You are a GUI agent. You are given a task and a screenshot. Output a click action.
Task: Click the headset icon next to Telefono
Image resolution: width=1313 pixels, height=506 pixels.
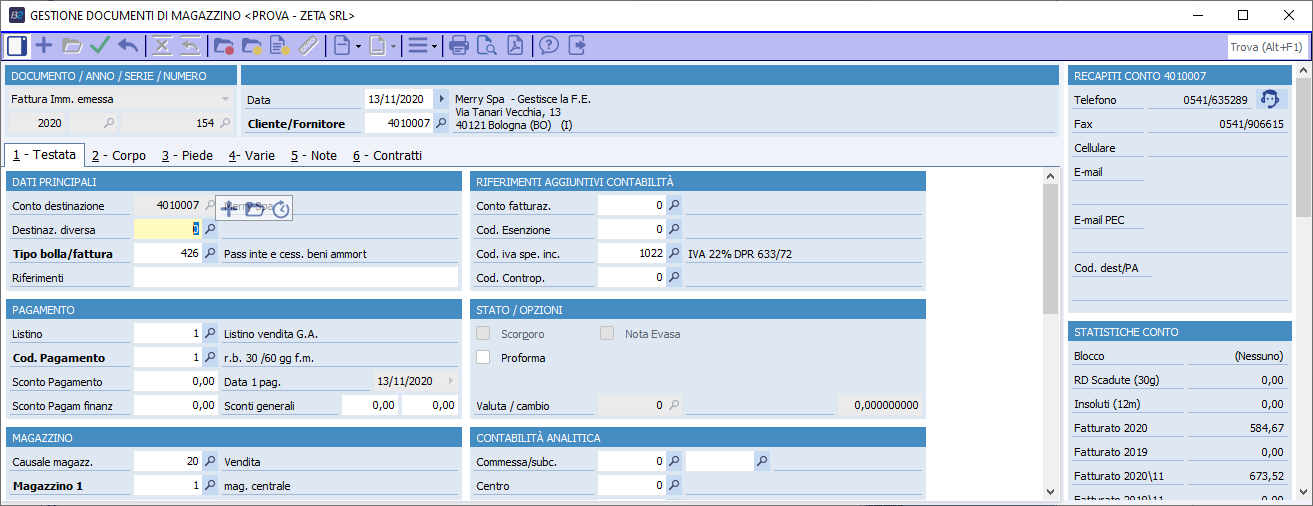point(1269,99)
